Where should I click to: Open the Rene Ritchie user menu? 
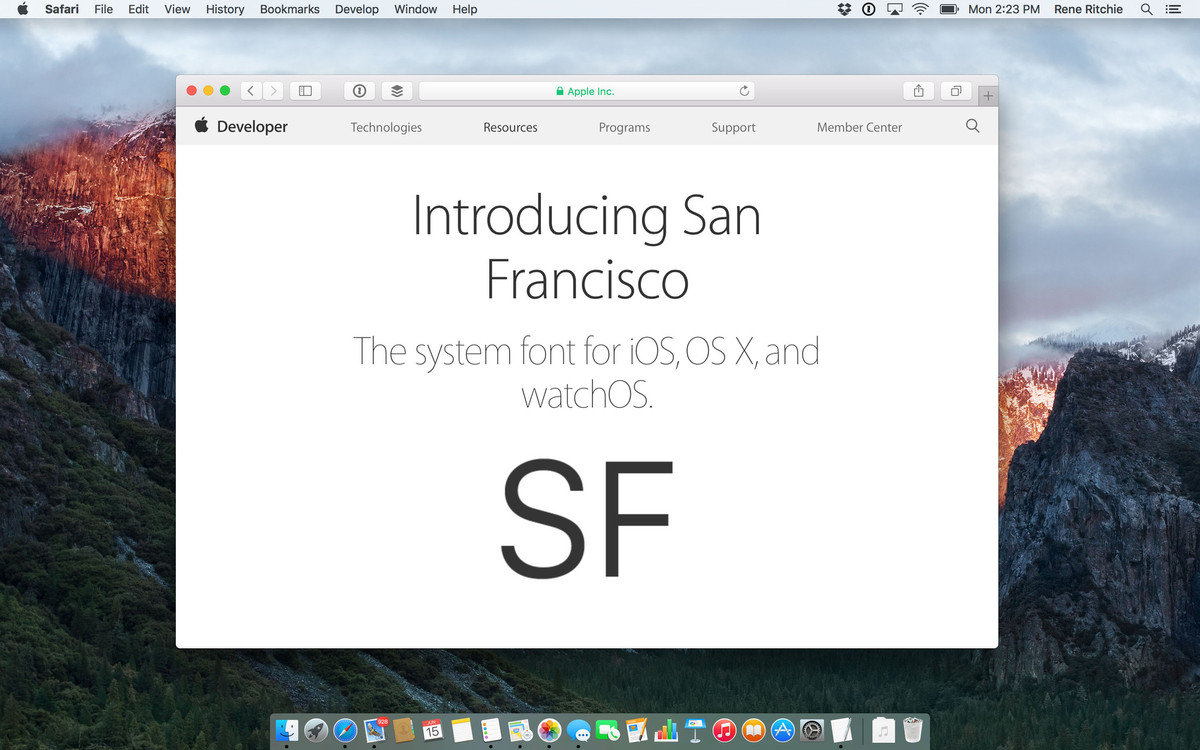coord(1088,9)
